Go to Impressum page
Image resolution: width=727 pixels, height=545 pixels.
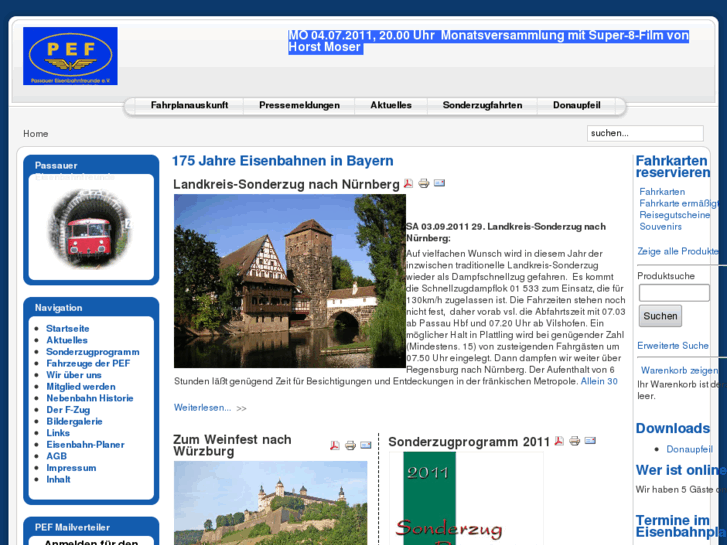point(71,468)
